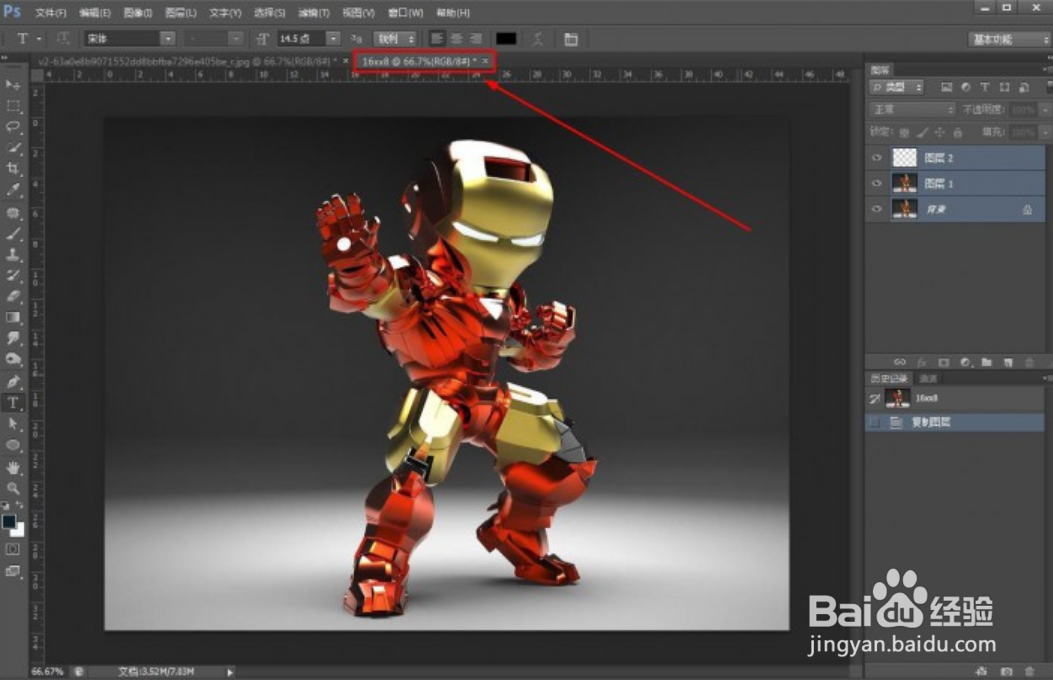Select the Move tool
Viewport: 1053px width, 680px height.
13,85
